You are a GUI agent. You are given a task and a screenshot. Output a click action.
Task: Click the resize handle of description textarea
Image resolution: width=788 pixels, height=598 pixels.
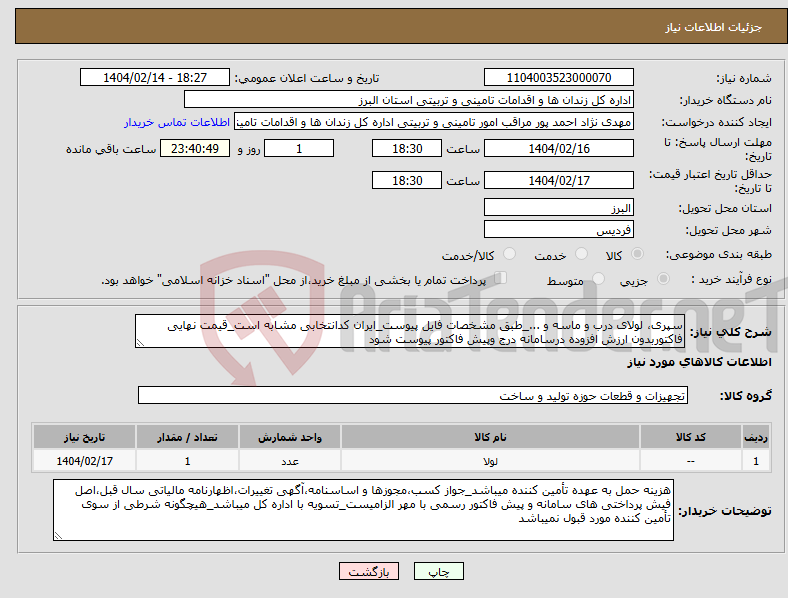coord(140,343)
